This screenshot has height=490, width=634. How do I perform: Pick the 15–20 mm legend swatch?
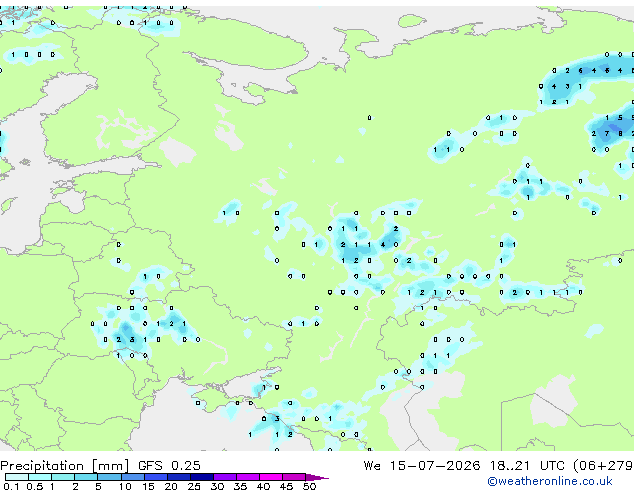pos(155,477)
